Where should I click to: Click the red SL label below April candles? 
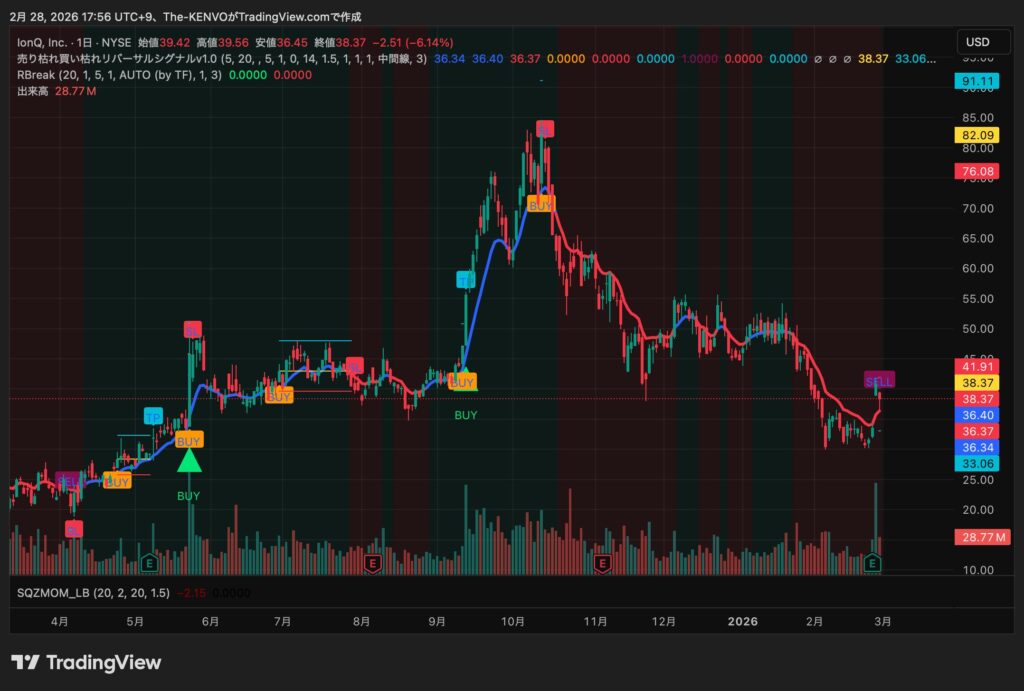pyautogui.click(x=74, y=529)
